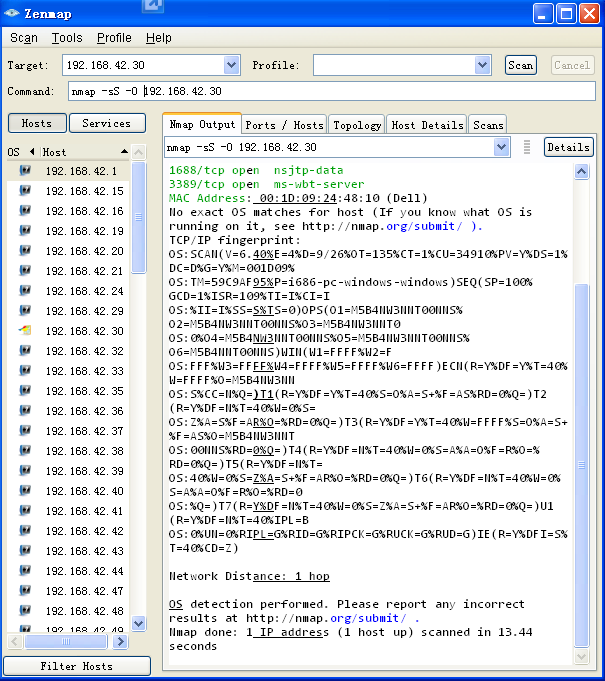Click the Windows OS icon beside 192.168.42.30

pyautogui.click(x=25, y=330)
